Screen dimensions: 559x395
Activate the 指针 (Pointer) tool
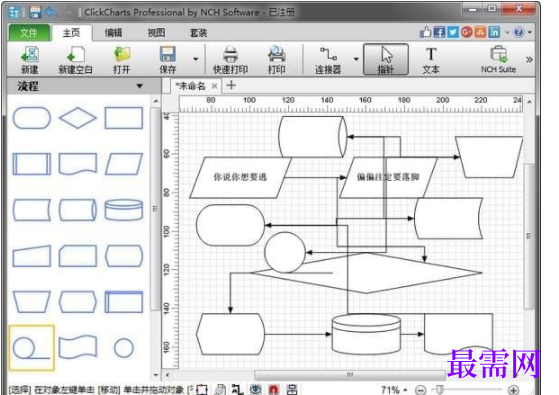coord(386,59)
